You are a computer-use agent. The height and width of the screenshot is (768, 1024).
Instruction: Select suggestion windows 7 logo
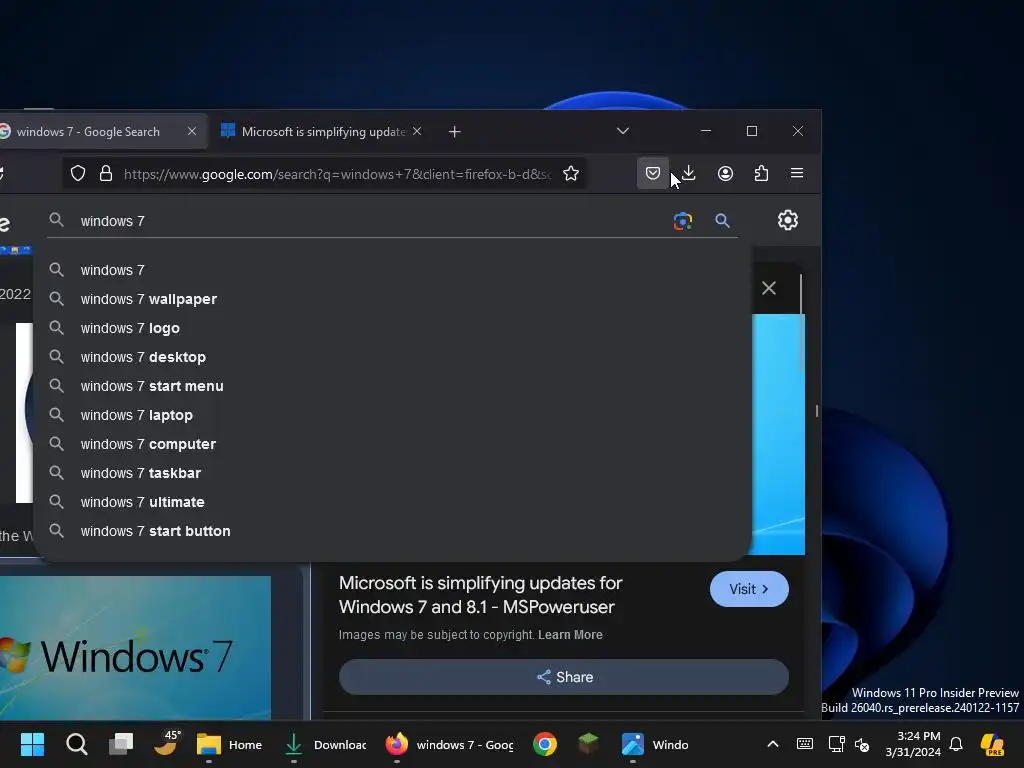(392, 328)
